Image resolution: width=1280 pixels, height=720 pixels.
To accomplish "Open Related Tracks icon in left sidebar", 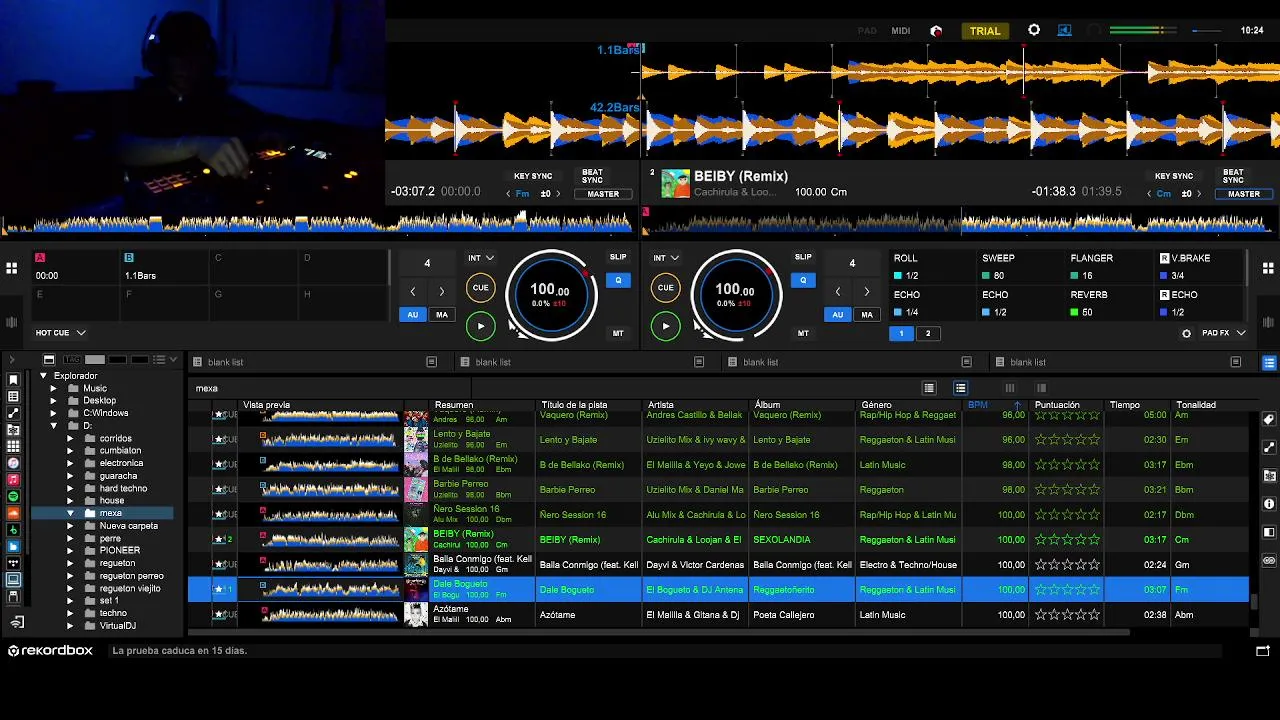I will (x=13, y=413).
